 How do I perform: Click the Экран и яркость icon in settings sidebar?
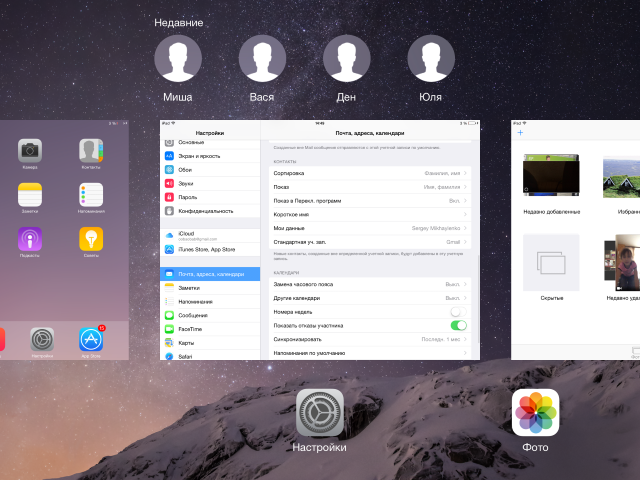click(169, 156)
